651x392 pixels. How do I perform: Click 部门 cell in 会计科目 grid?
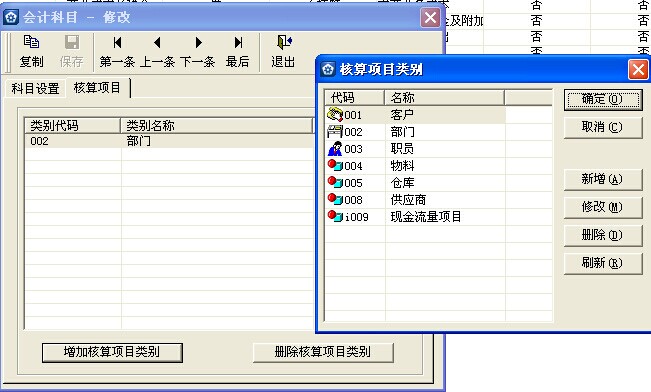point(139,141)
